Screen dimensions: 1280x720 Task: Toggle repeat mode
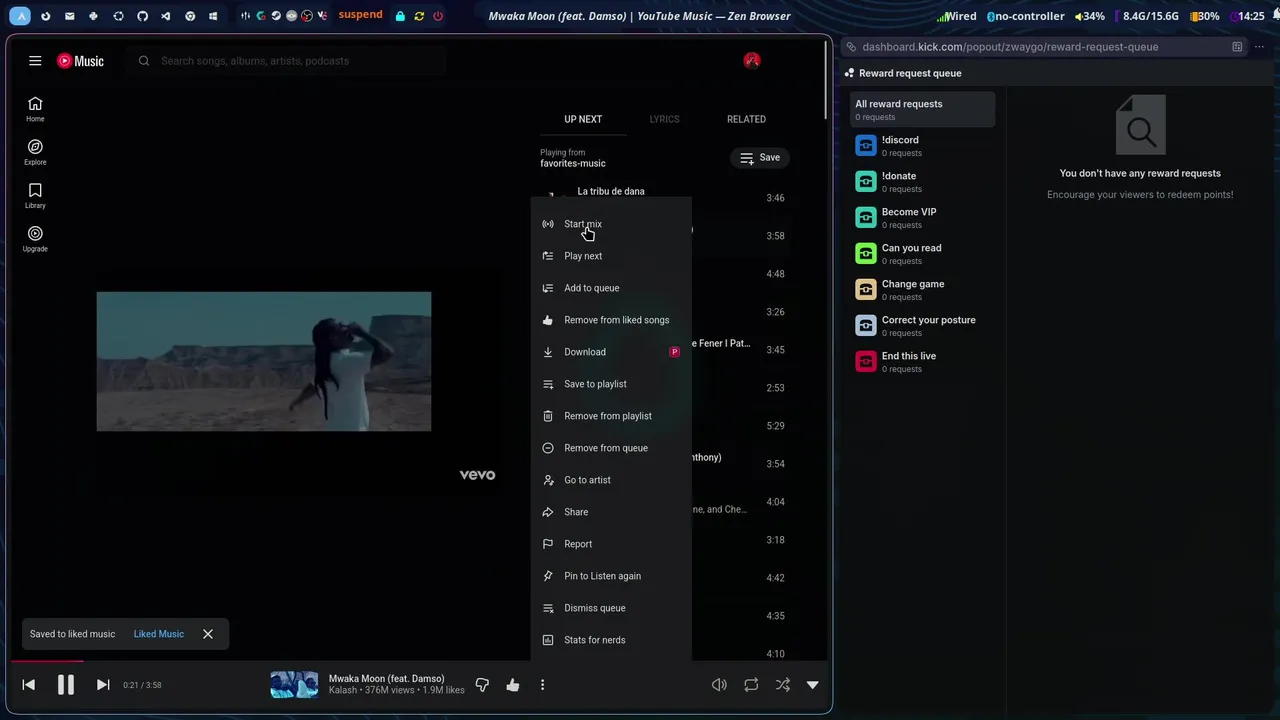[x=751, y=685]
